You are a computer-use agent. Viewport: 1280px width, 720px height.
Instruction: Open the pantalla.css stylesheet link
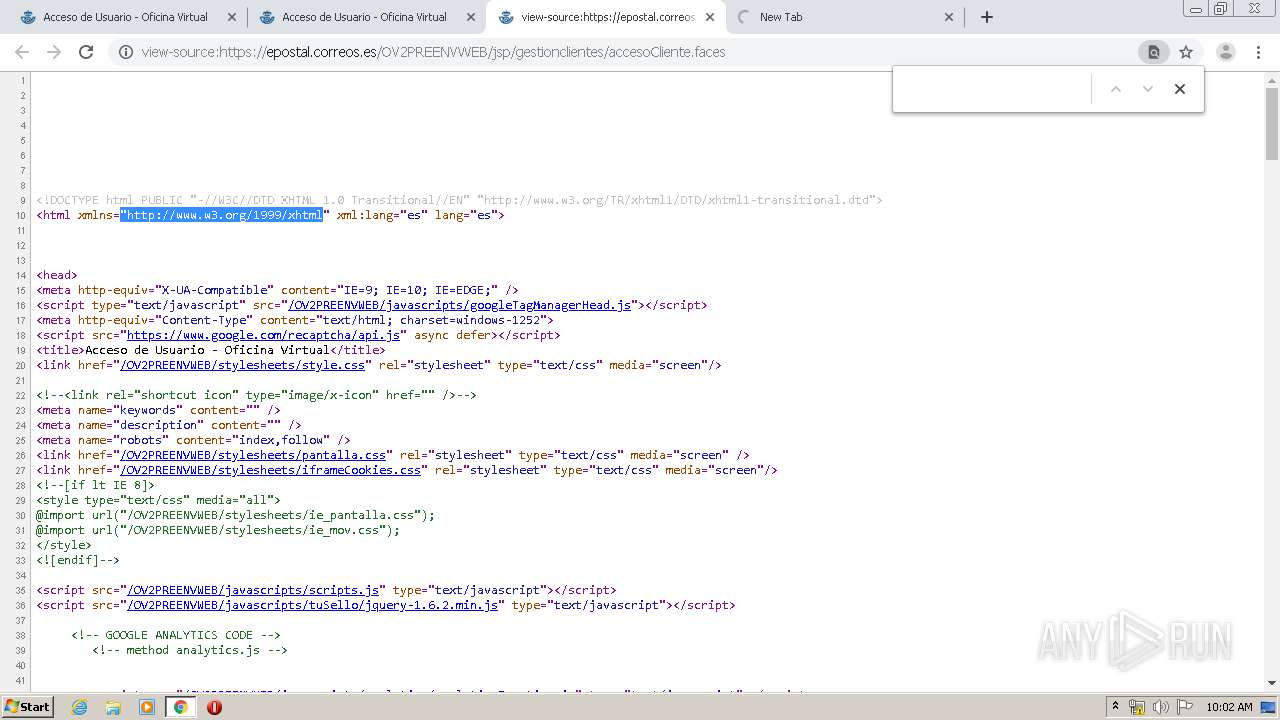point(254,455)
